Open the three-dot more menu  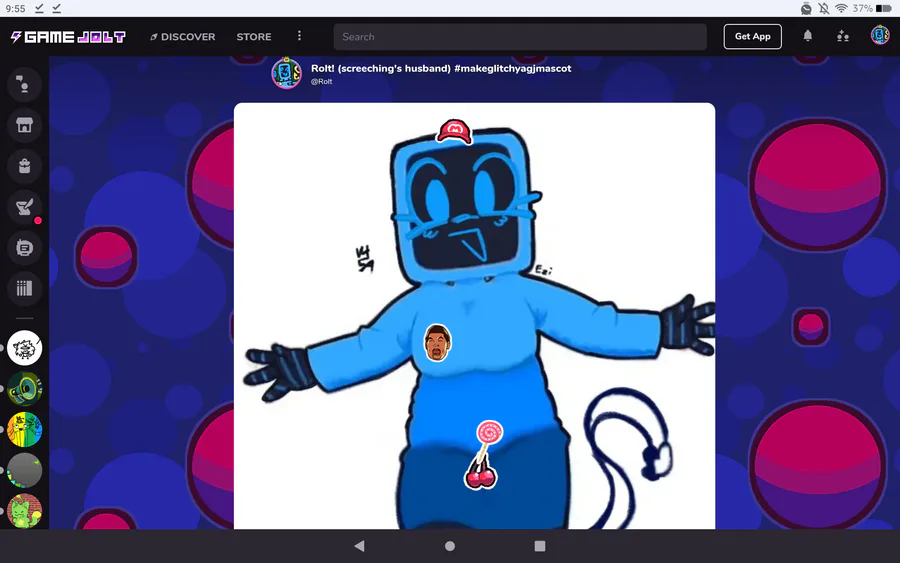click(x=299, y=36)
